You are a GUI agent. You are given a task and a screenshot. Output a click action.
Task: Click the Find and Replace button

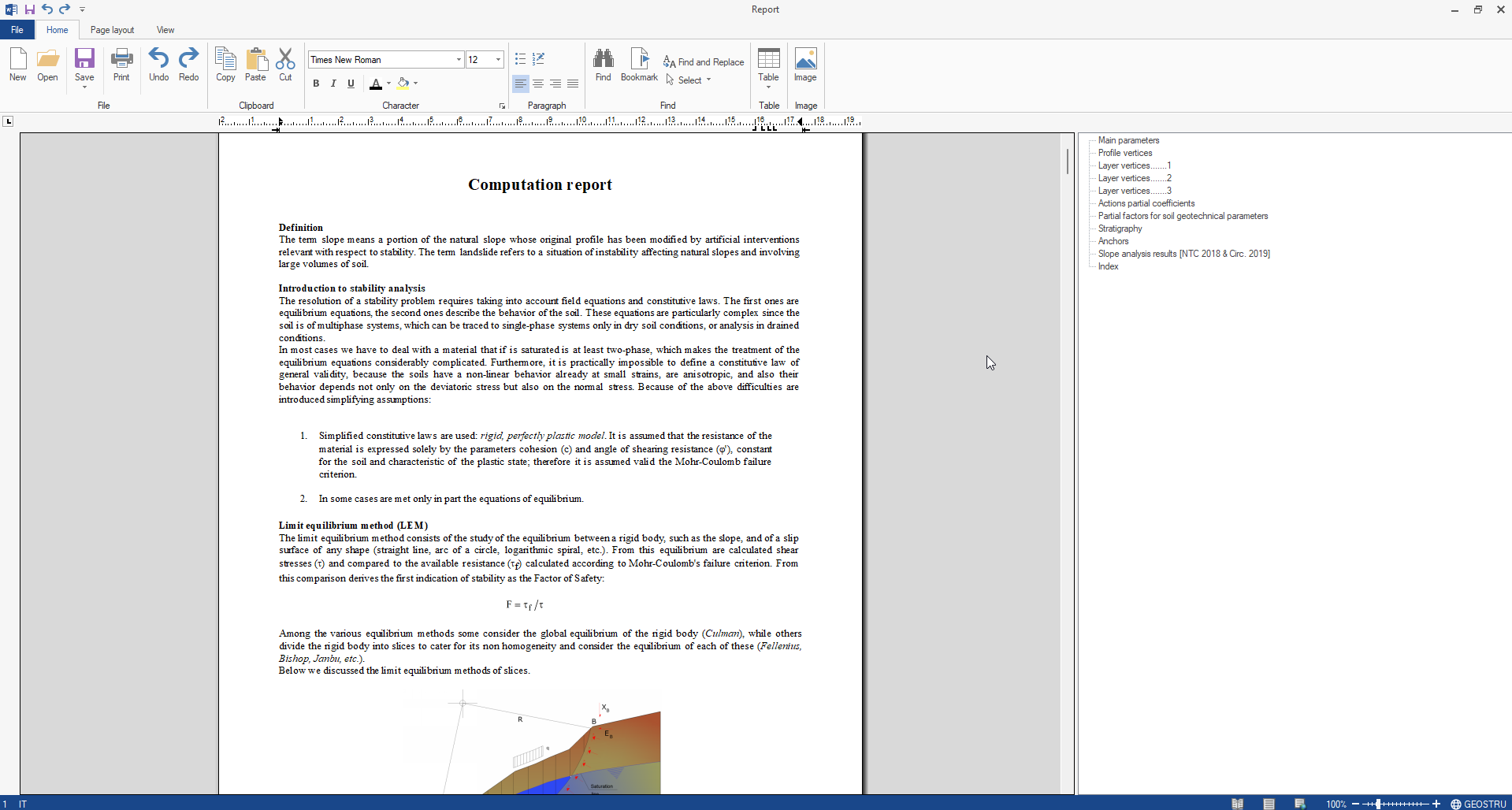pyautogui.click(x=704, y=62)
